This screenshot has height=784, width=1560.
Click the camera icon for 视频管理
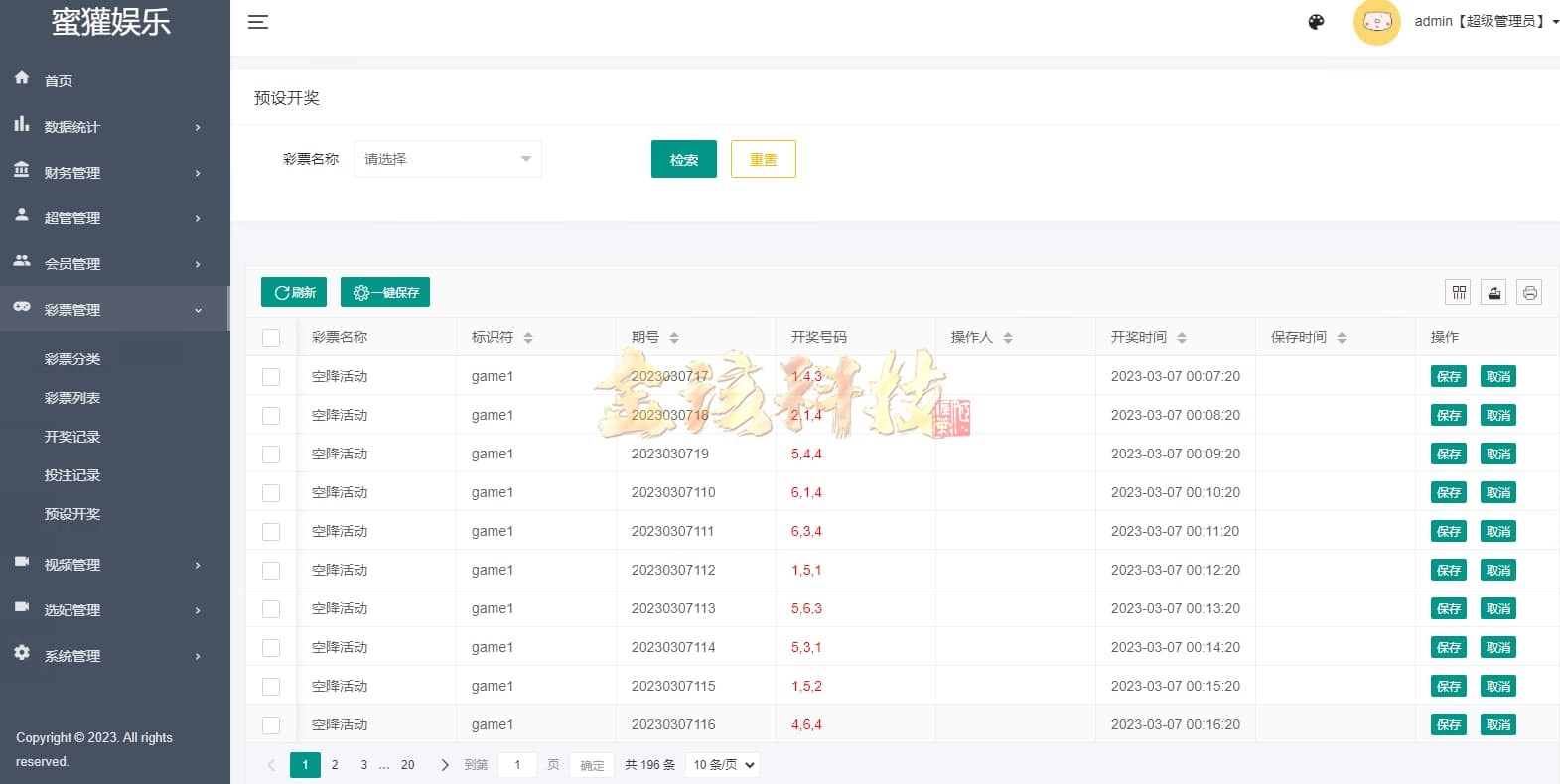(22, 561)
